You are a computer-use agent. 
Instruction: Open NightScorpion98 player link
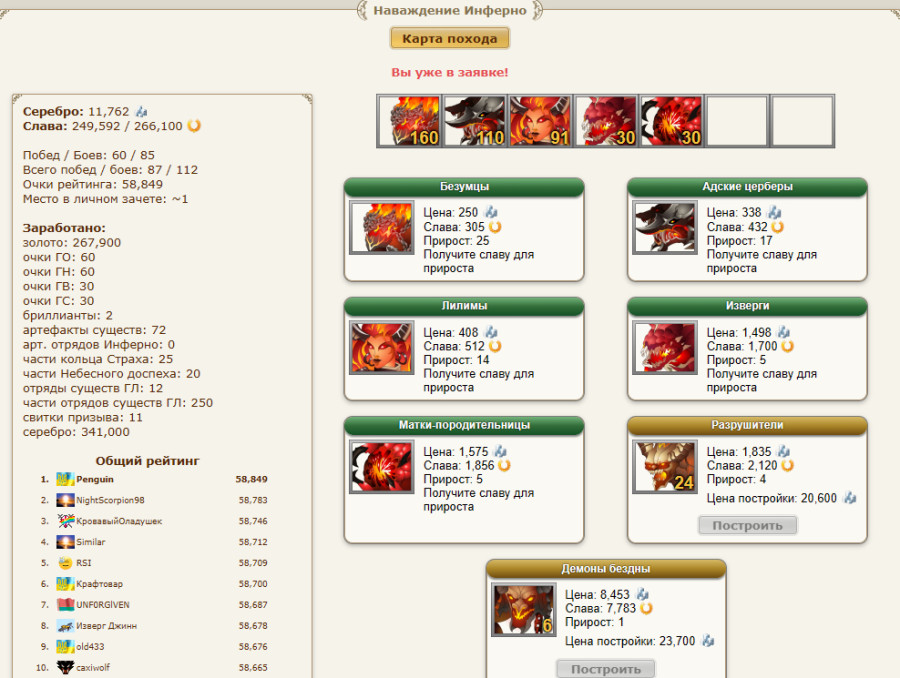pyautogui.click(x=110, y=500)
